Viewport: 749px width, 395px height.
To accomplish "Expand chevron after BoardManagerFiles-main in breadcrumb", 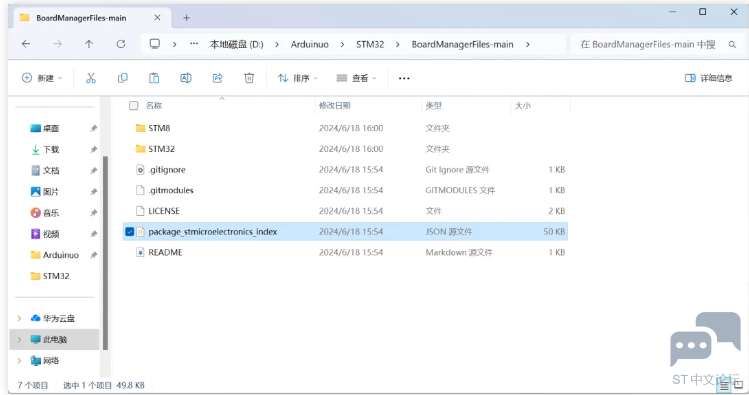I will (x=527, y=44).
